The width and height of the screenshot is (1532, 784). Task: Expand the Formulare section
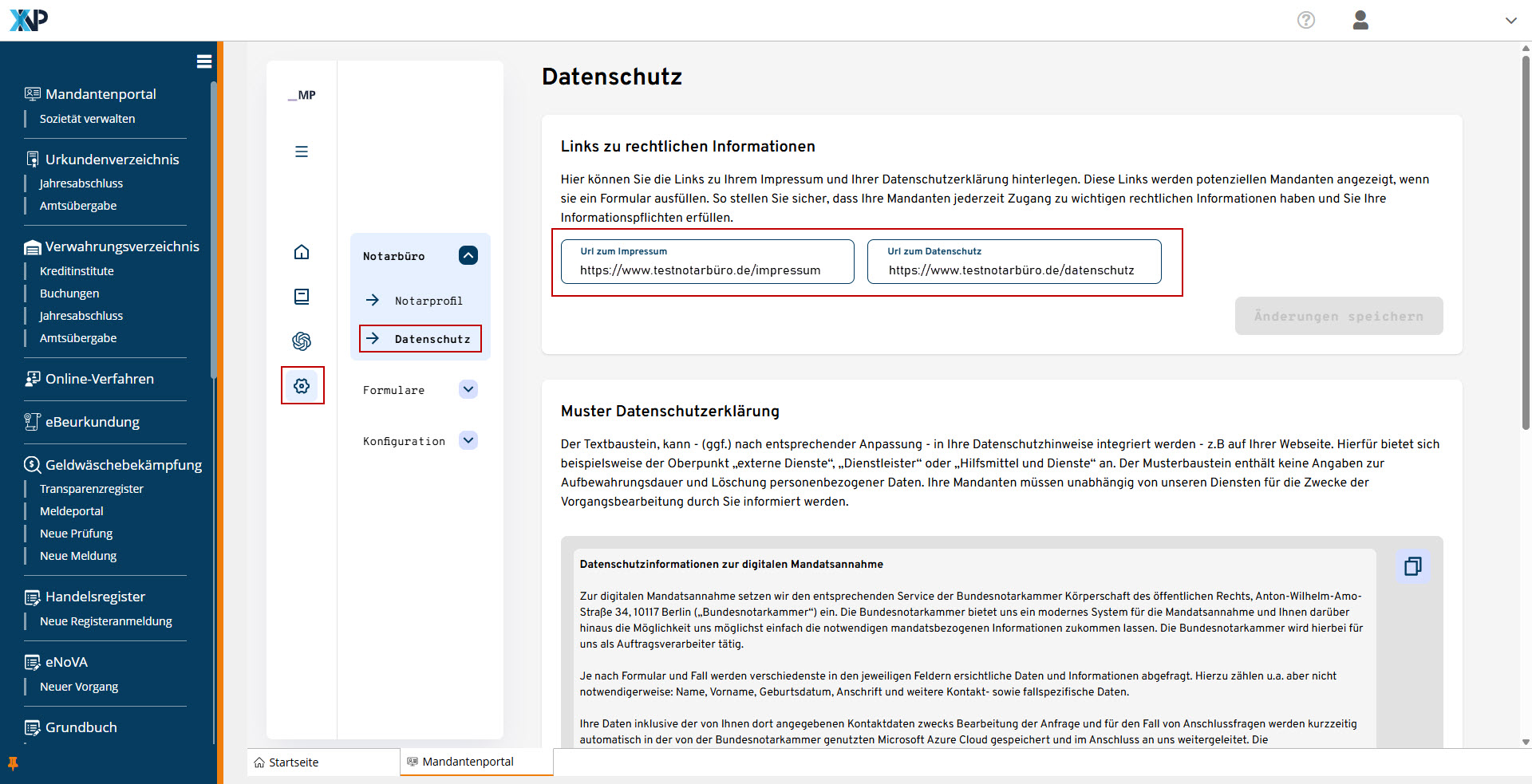pyautogui.click(x=468, y=389)
